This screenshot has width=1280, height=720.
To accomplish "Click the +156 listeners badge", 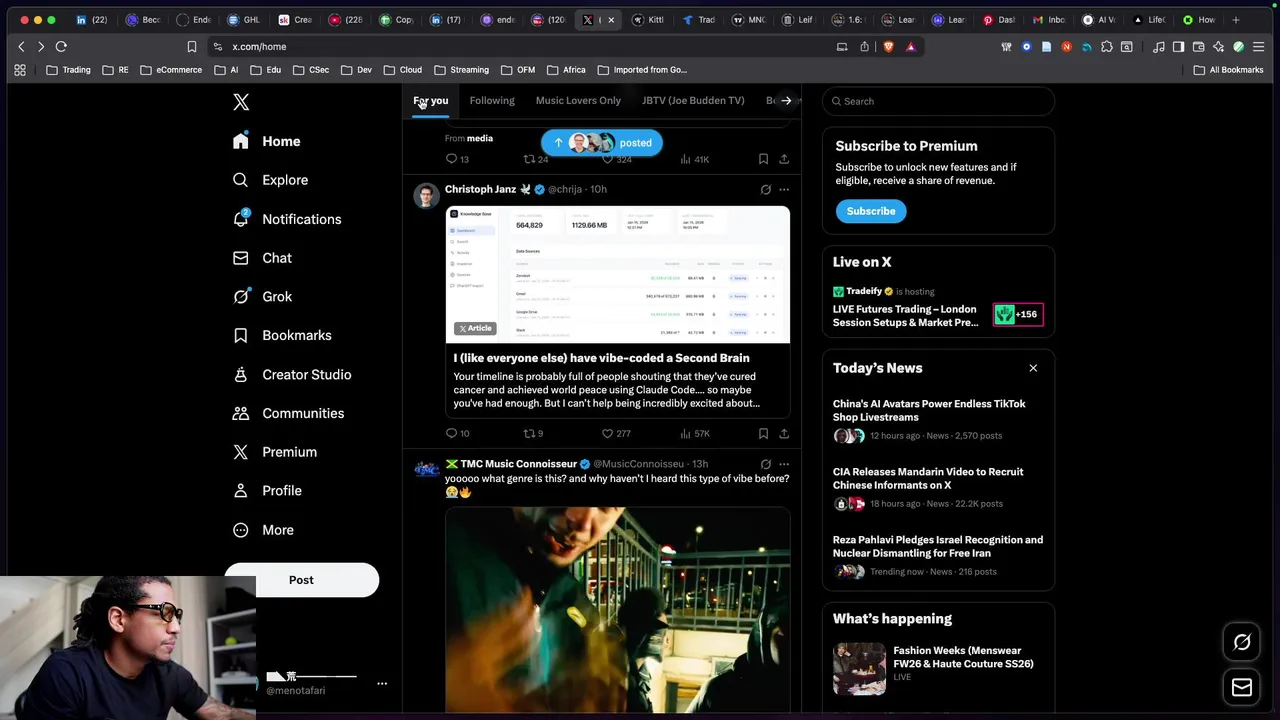I will [x=1018, y=314].
